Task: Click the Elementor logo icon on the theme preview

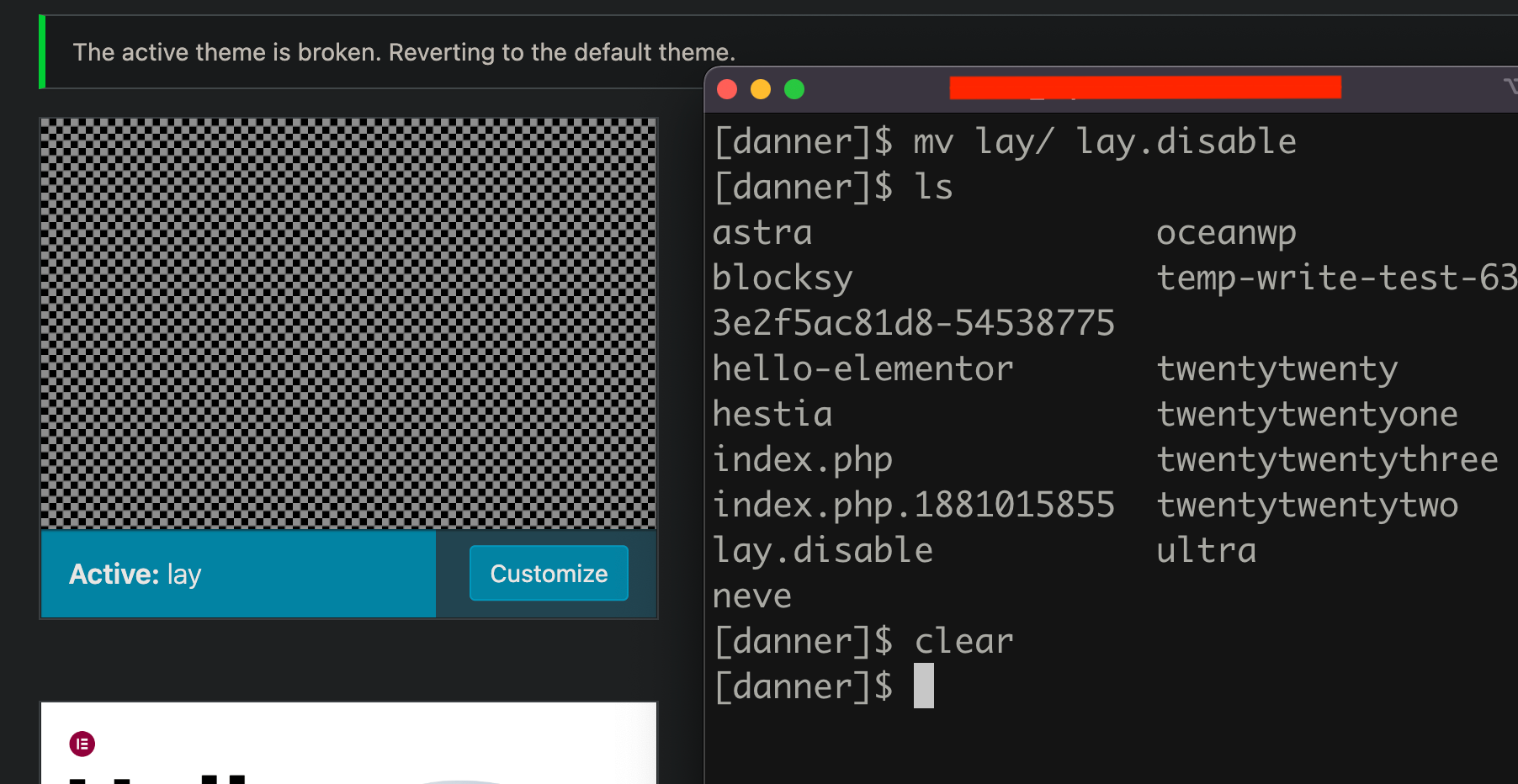Action: 82,743
